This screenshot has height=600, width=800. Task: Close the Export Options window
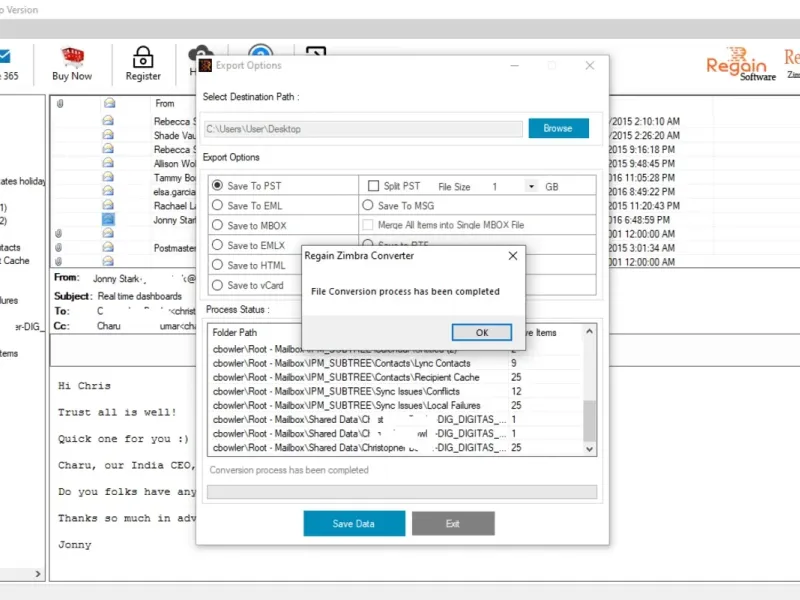(x=590, y=65)
